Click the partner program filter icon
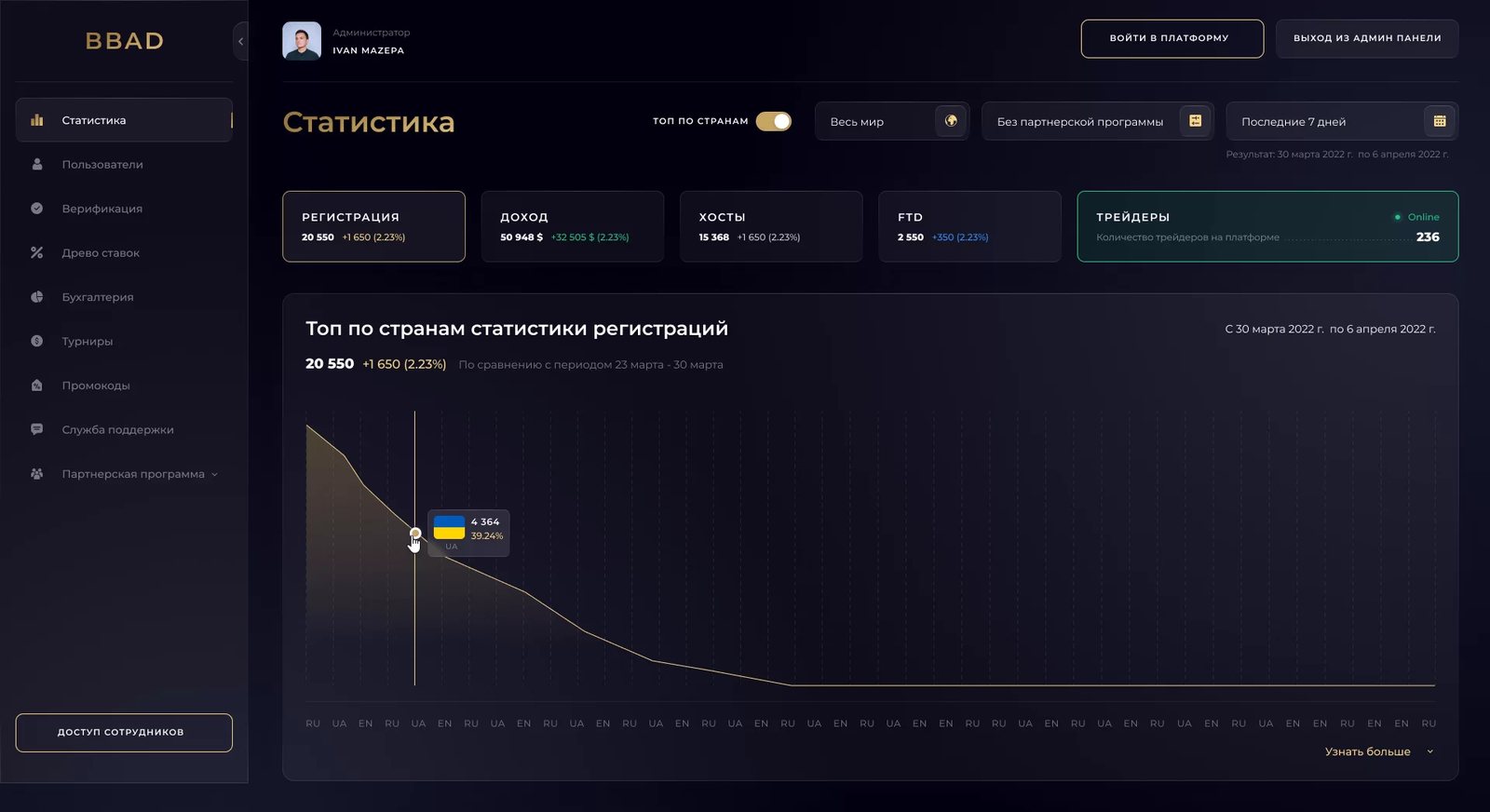The width and height of the screenshot is (1490, 812). click(x=1195, y=121)
